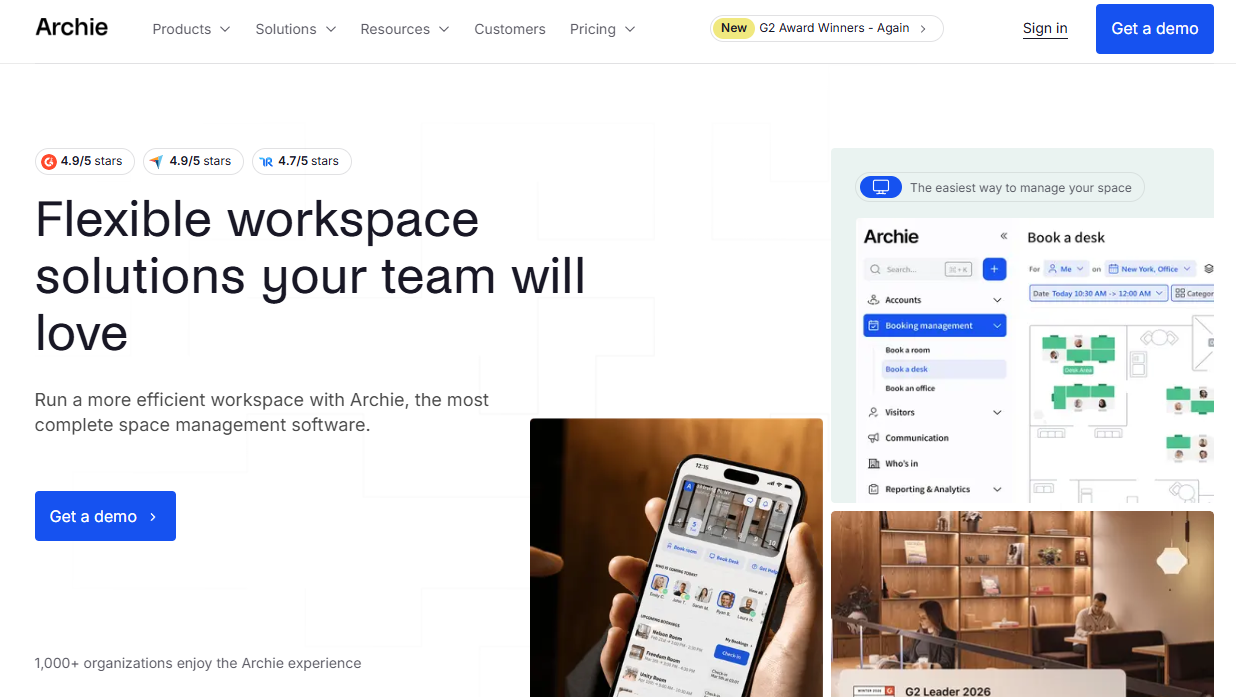Click the Booking management calendar icon
Screen dimensions: 1236x697
pyautogui.click(x=874, y=326)
